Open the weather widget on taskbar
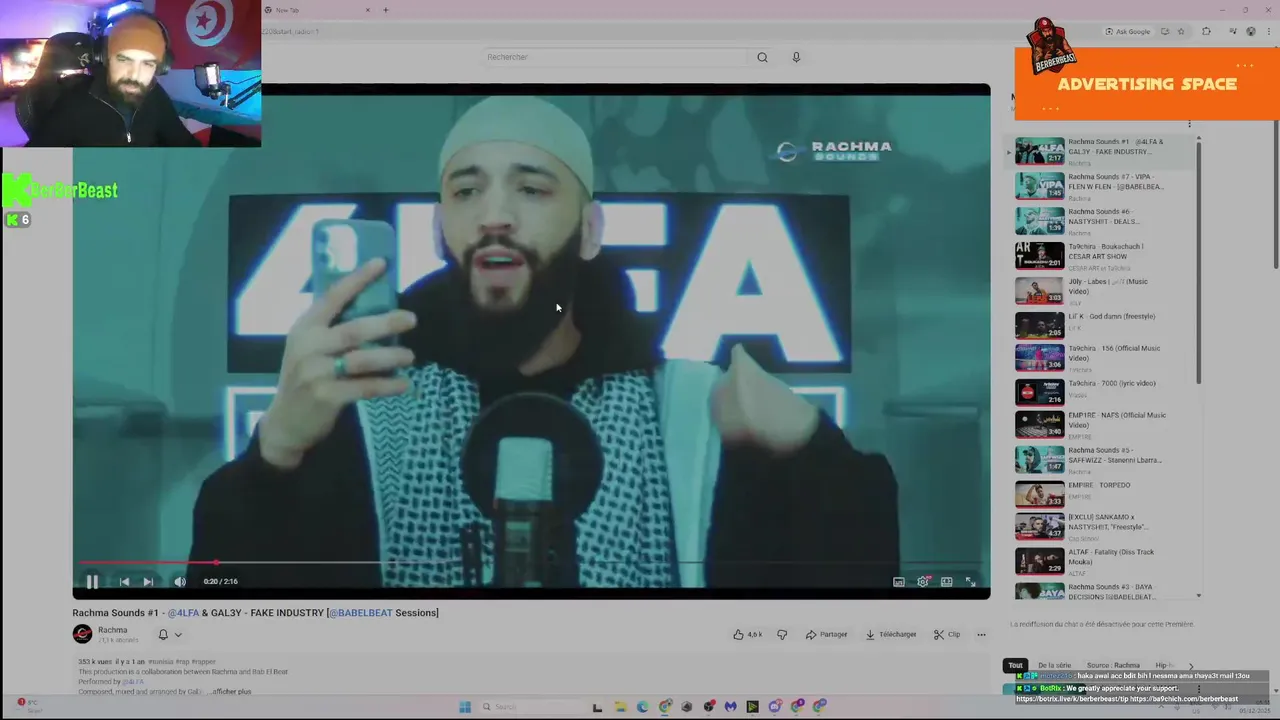Image resolution: width=1280 pixels, height=720 pixels. [28, 706]
